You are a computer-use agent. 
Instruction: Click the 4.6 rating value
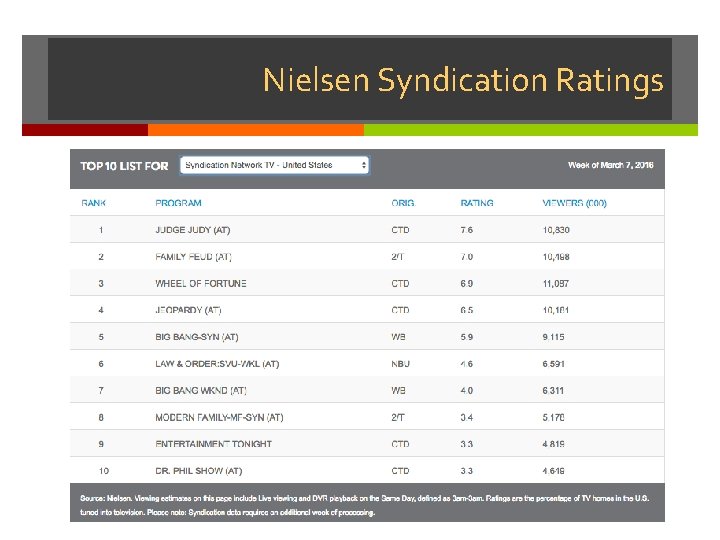pyautogui.click(x=467, y=364)
